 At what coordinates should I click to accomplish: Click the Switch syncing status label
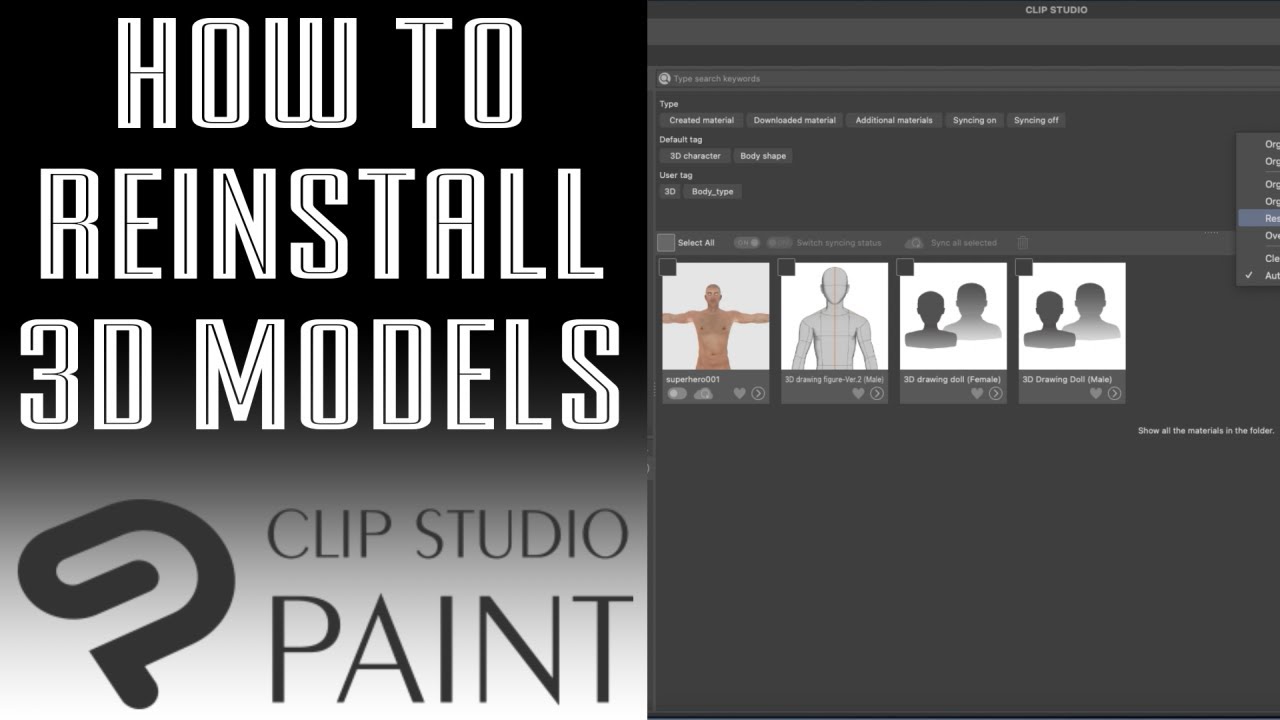click(x=839, y=243)
